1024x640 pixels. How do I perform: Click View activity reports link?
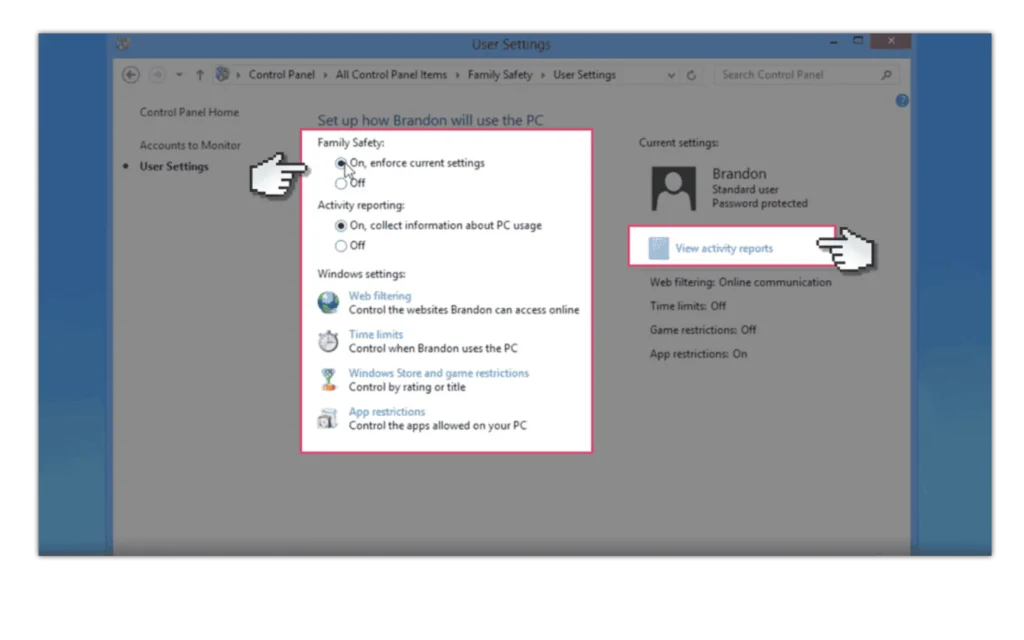(x=724, y=248)
